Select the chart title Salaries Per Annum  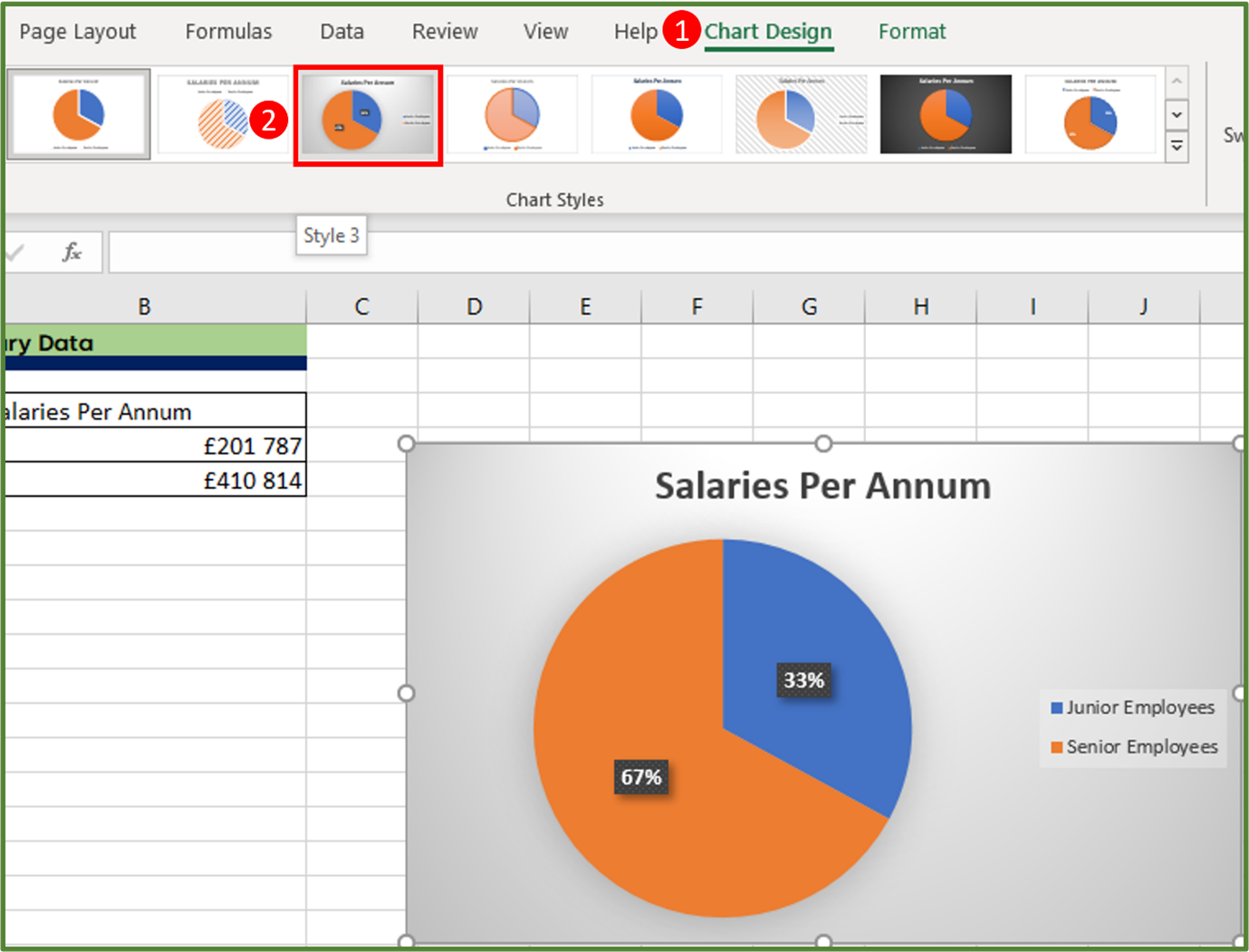(822, 486)
